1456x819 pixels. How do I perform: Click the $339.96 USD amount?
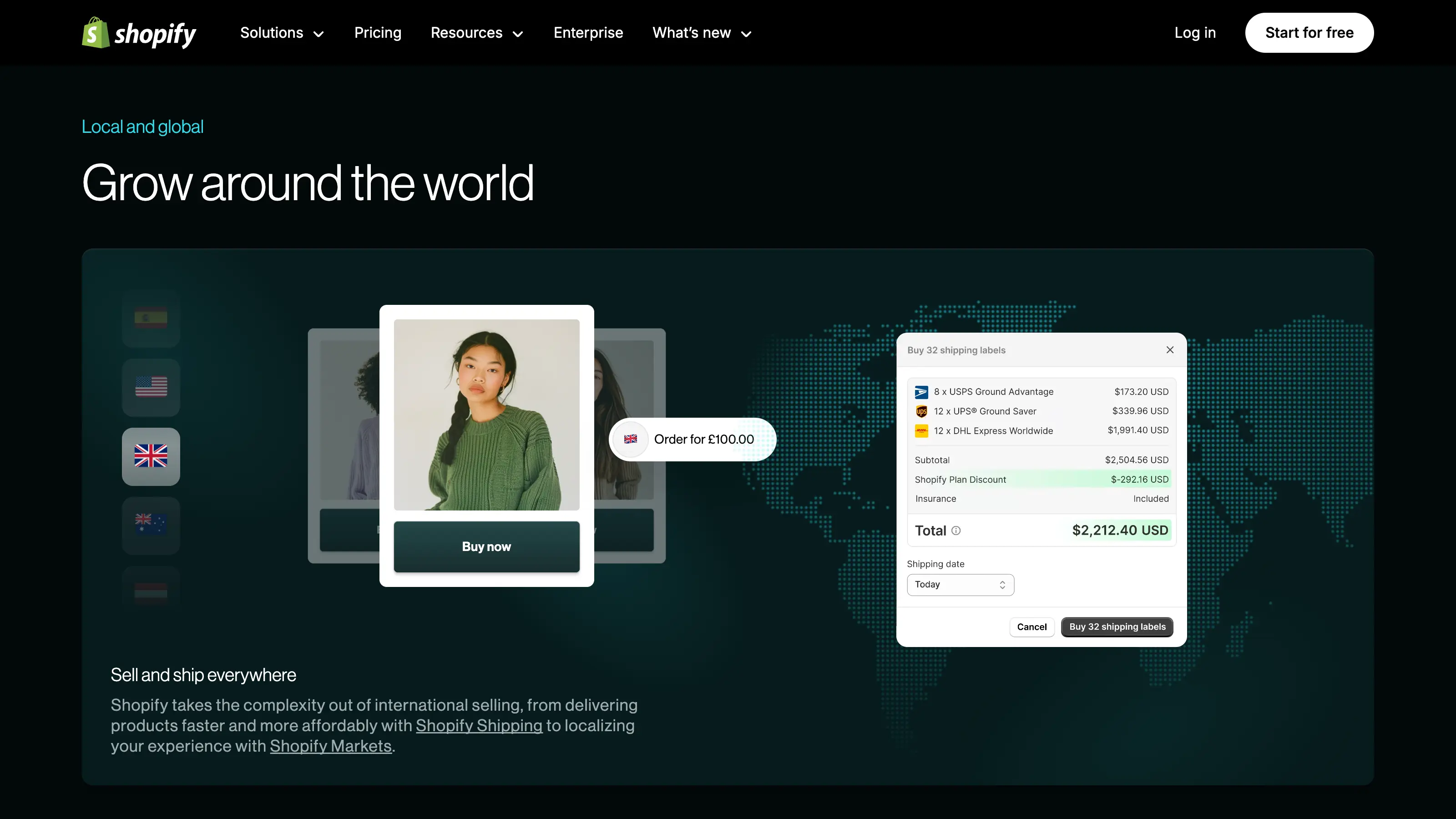pos(1140,411)
